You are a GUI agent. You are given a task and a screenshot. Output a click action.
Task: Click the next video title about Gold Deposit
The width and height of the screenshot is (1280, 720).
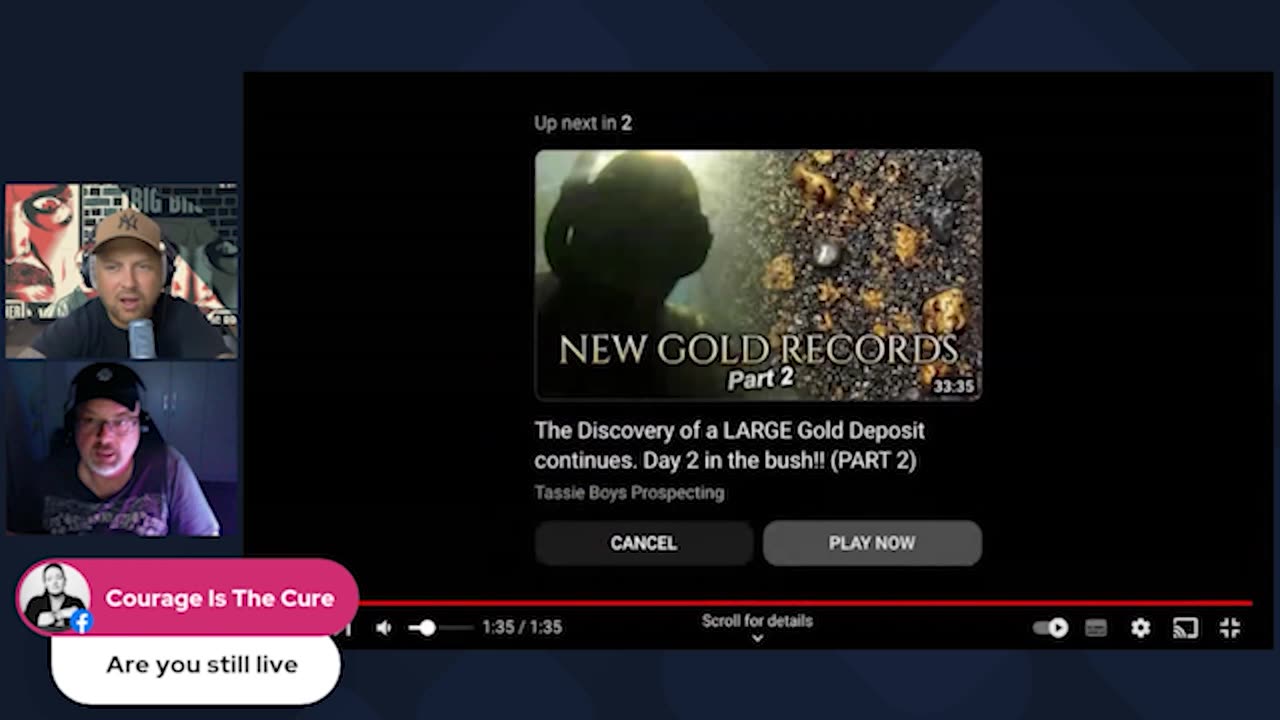tap(730, 445)
